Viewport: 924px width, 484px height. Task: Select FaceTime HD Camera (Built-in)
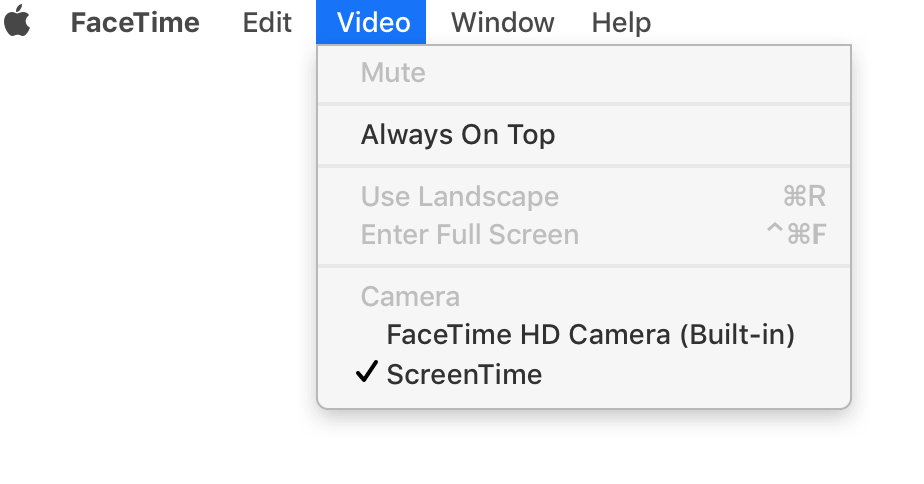click(584, 334)
